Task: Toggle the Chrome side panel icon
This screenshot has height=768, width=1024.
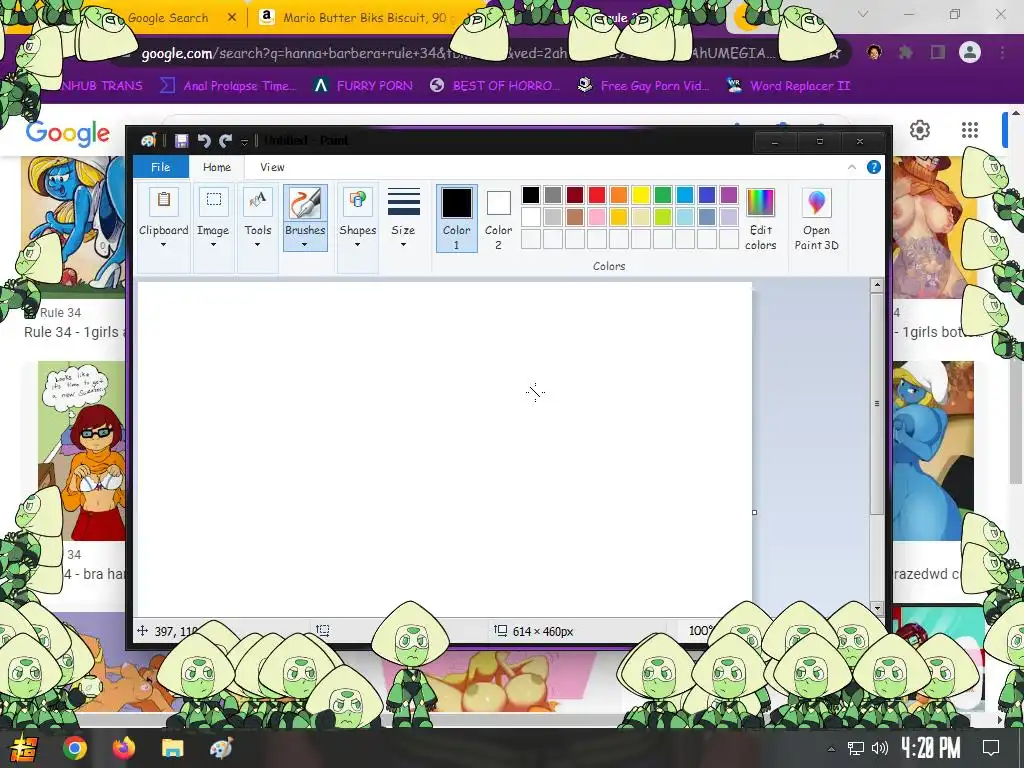Action: pyautogui.click(x=938, y=52)
